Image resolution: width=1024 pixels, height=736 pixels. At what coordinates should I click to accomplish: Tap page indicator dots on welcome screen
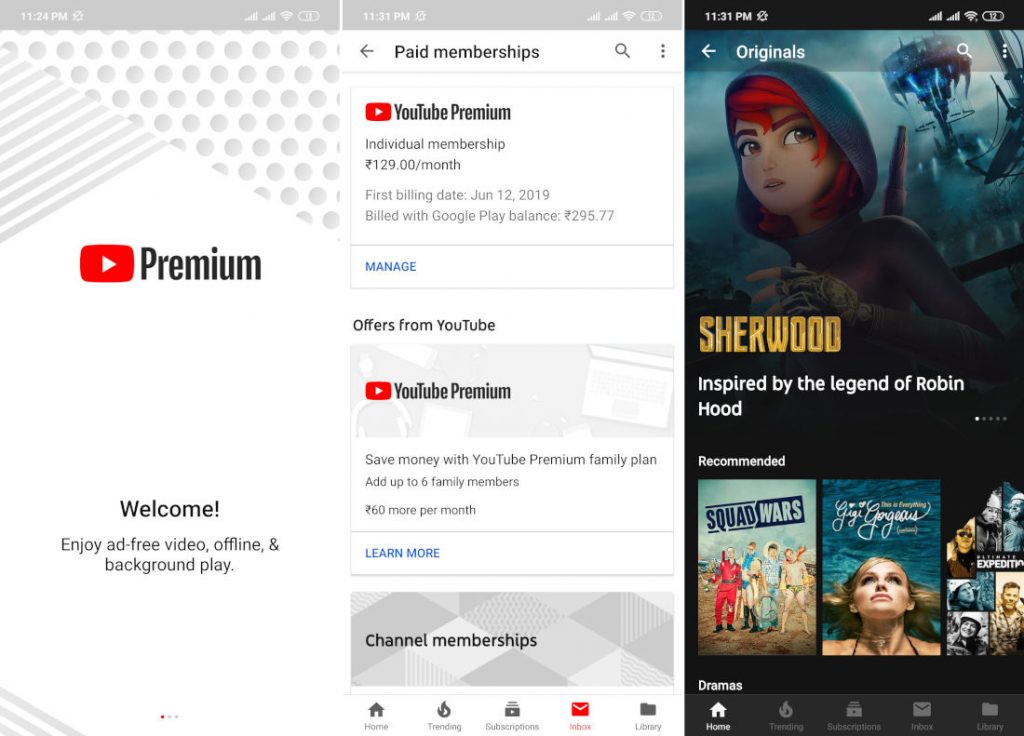[169, 716]
